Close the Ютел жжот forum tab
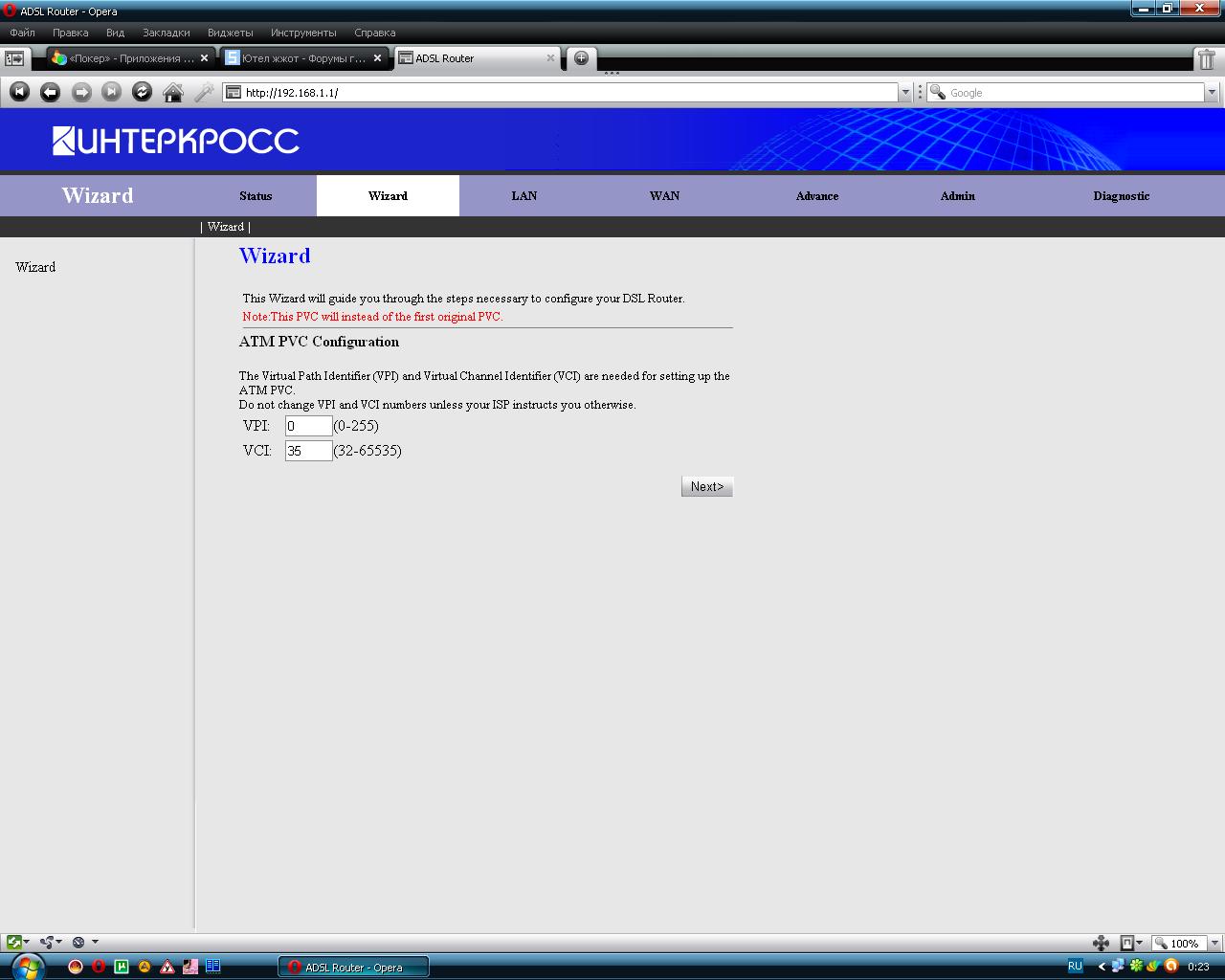Viewport: 1225px width, 980px height. 377,58
